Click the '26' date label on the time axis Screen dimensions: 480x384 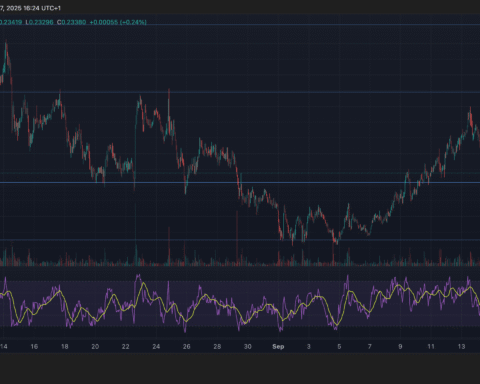pyautogui.click(x=186, y=347)
